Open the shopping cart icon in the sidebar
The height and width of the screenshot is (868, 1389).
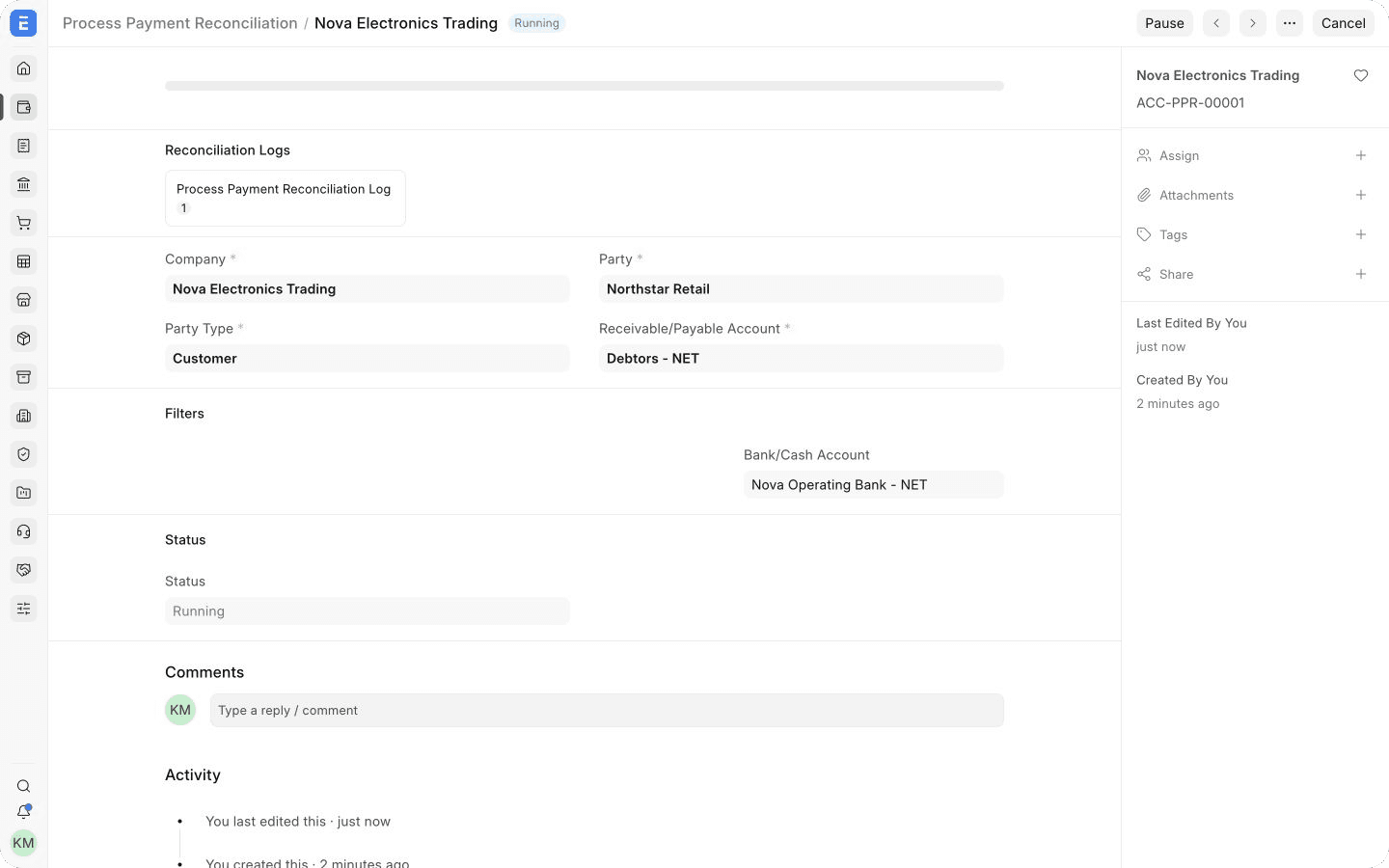point(23,223)
